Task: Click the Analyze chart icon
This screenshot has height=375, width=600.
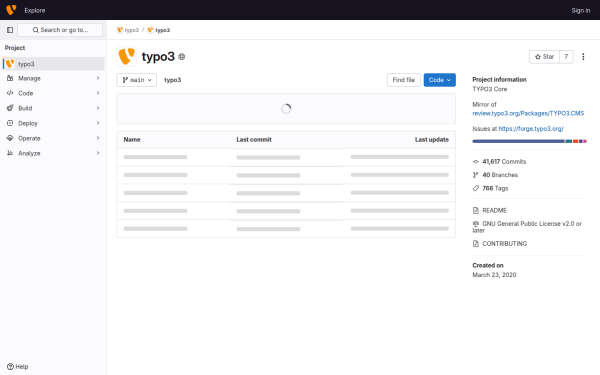Action: pos(10,153)
